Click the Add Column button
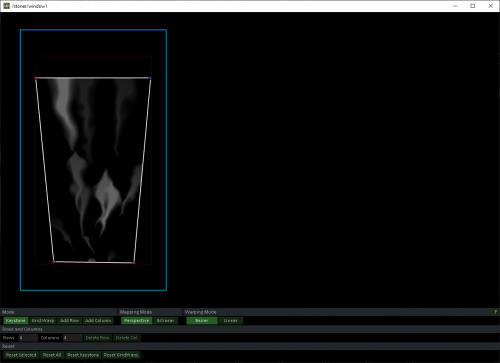Viewport: 500px width, 363px height. click(98, 321)
